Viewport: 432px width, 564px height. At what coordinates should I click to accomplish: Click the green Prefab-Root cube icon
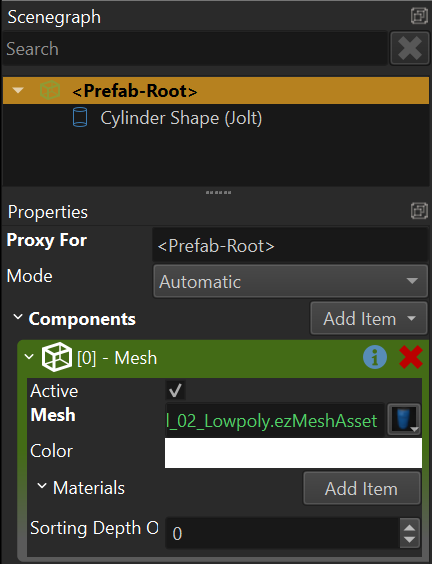tap(50, 90)
